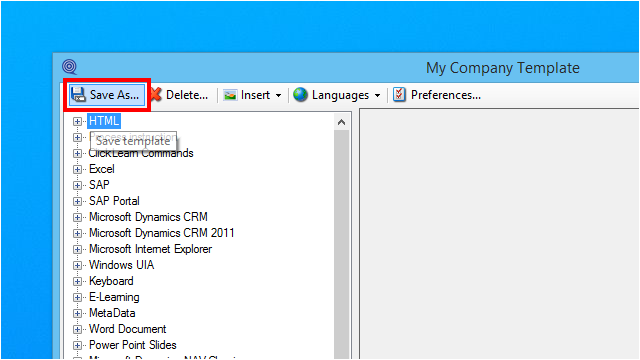Expand the Microsoft Internet Explorer node
This screenshot has width=640, height=360.
click(77, 249)
